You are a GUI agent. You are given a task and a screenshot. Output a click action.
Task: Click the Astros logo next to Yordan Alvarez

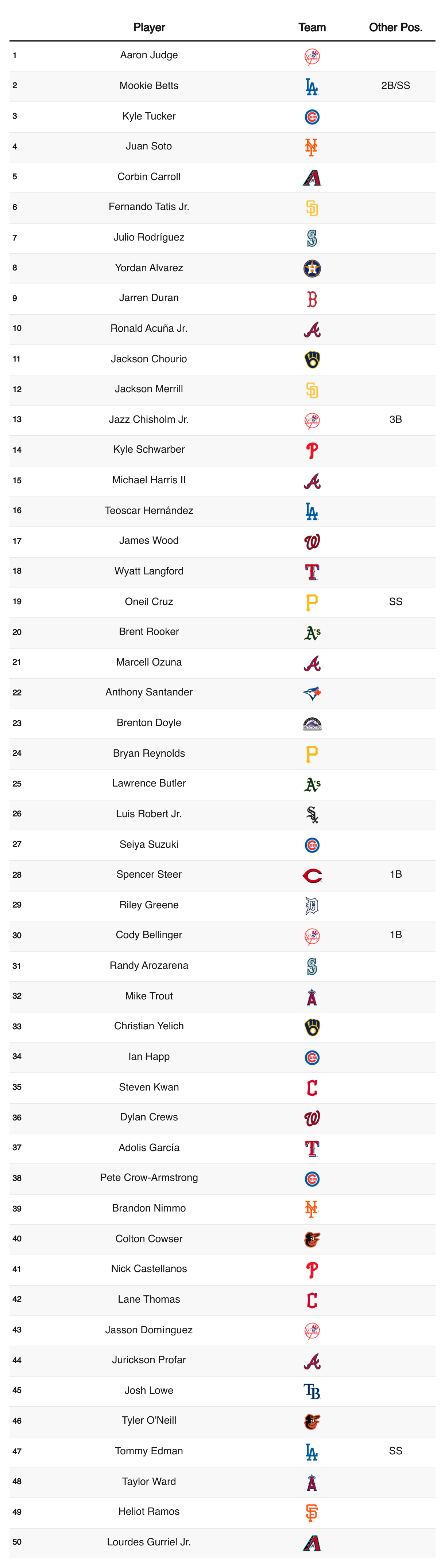click(312, 268)
